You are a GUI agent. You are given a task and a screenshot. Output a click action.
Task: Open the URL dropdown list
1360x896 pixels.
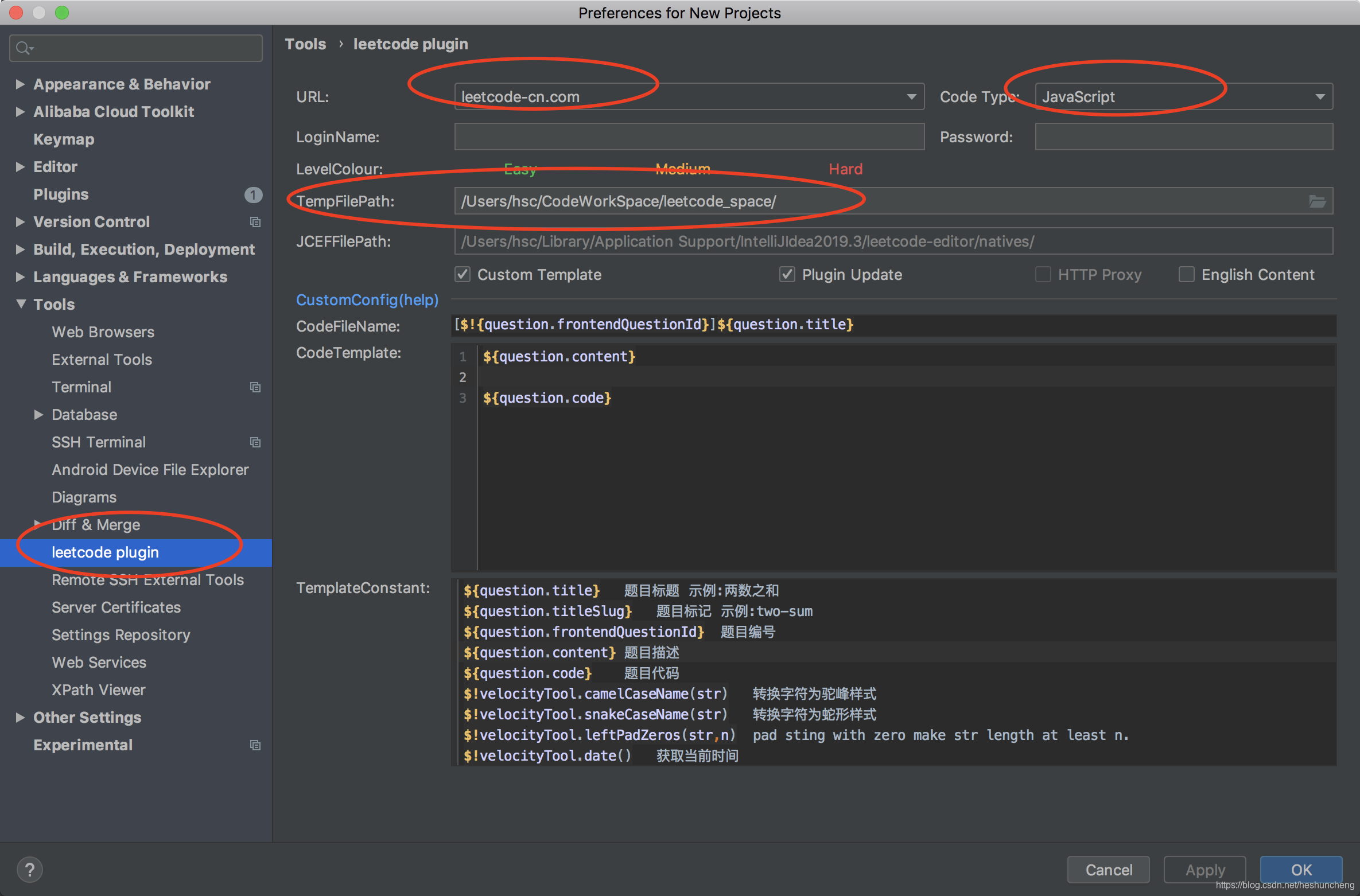[x=911, y=96]
